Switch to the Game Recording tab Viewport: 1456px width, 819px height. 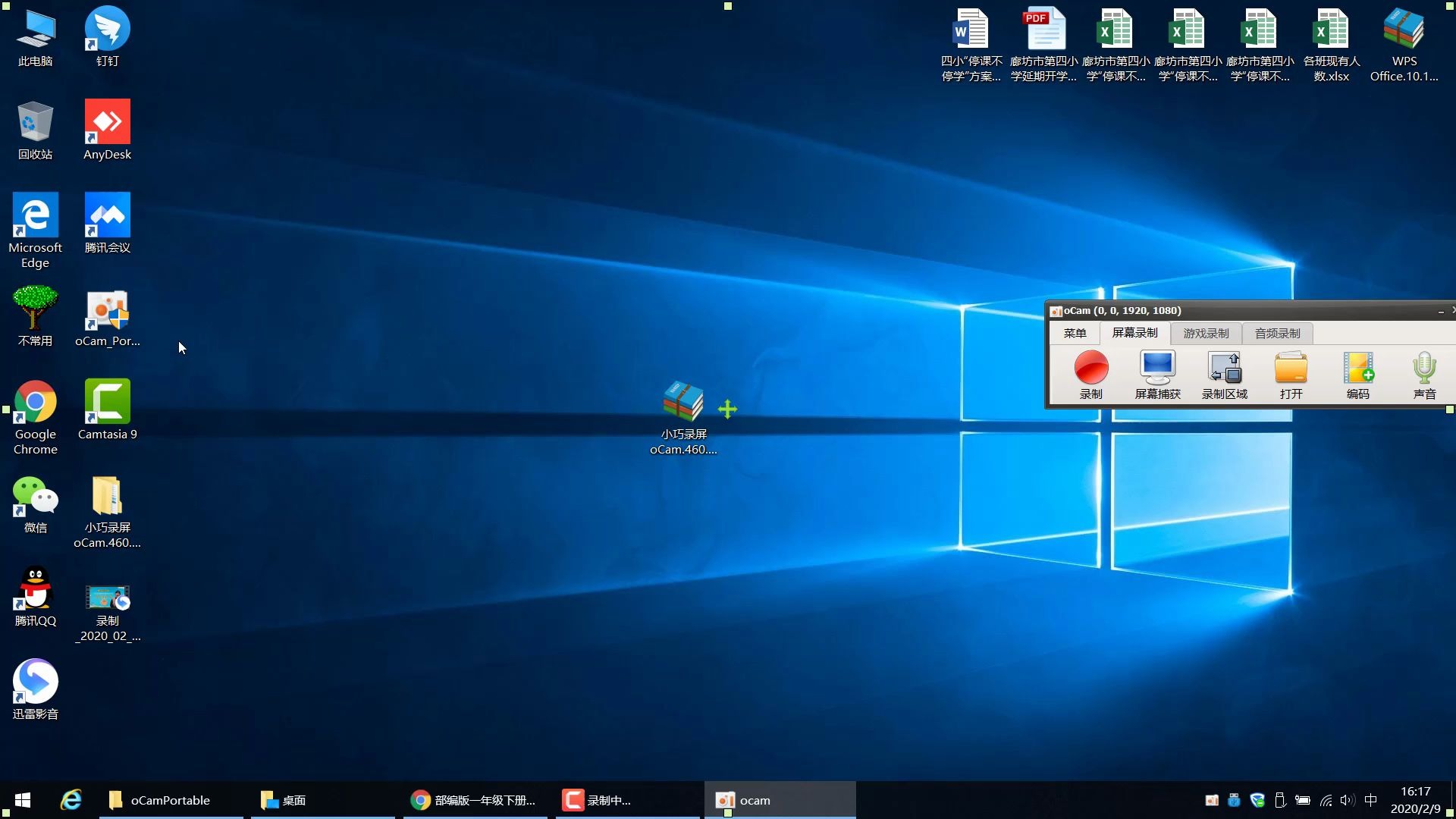1206,333
